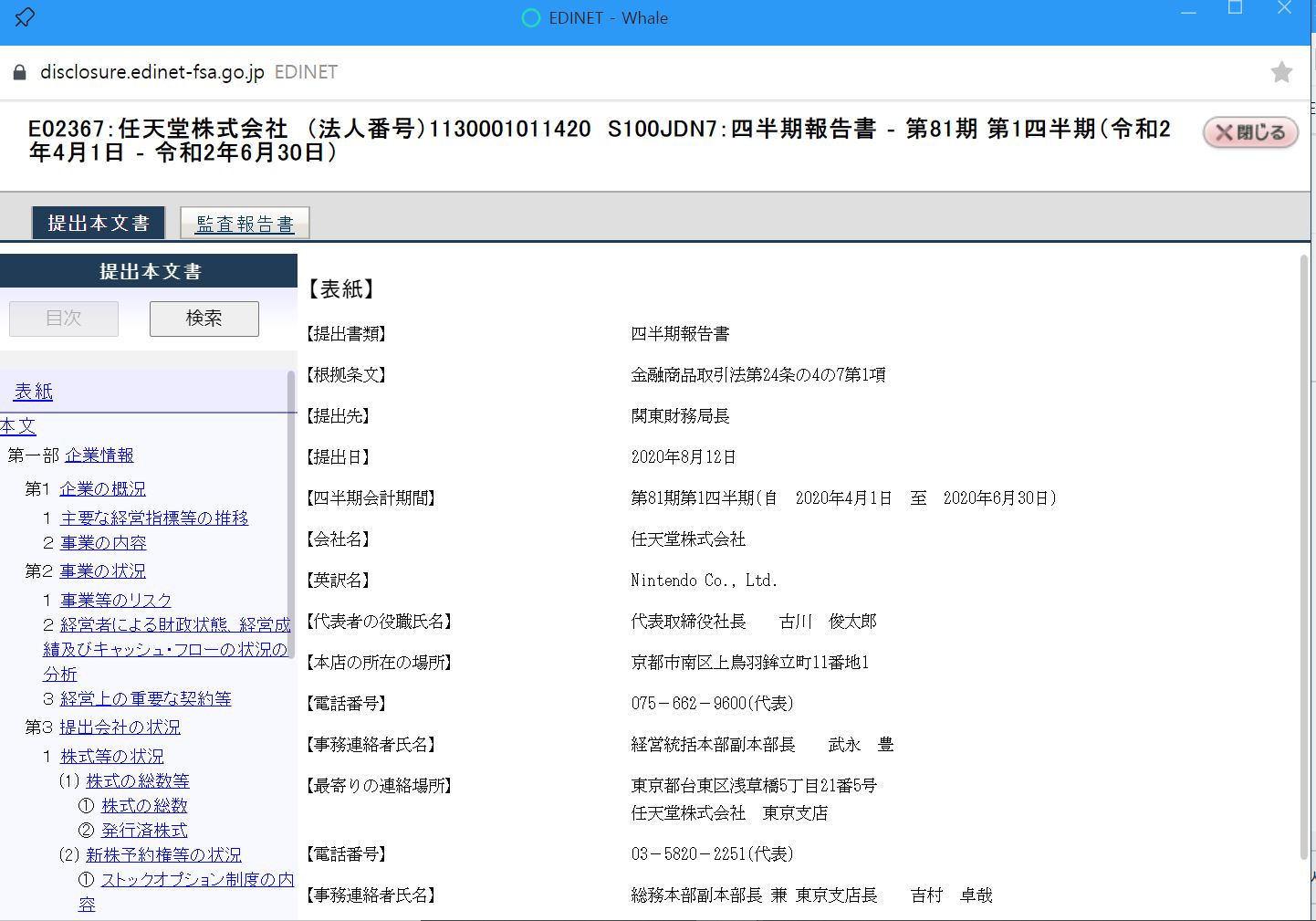Open the 株式の総数 link
The image size is (1316, 921).
pyautogui.click(x=144, y=805)
